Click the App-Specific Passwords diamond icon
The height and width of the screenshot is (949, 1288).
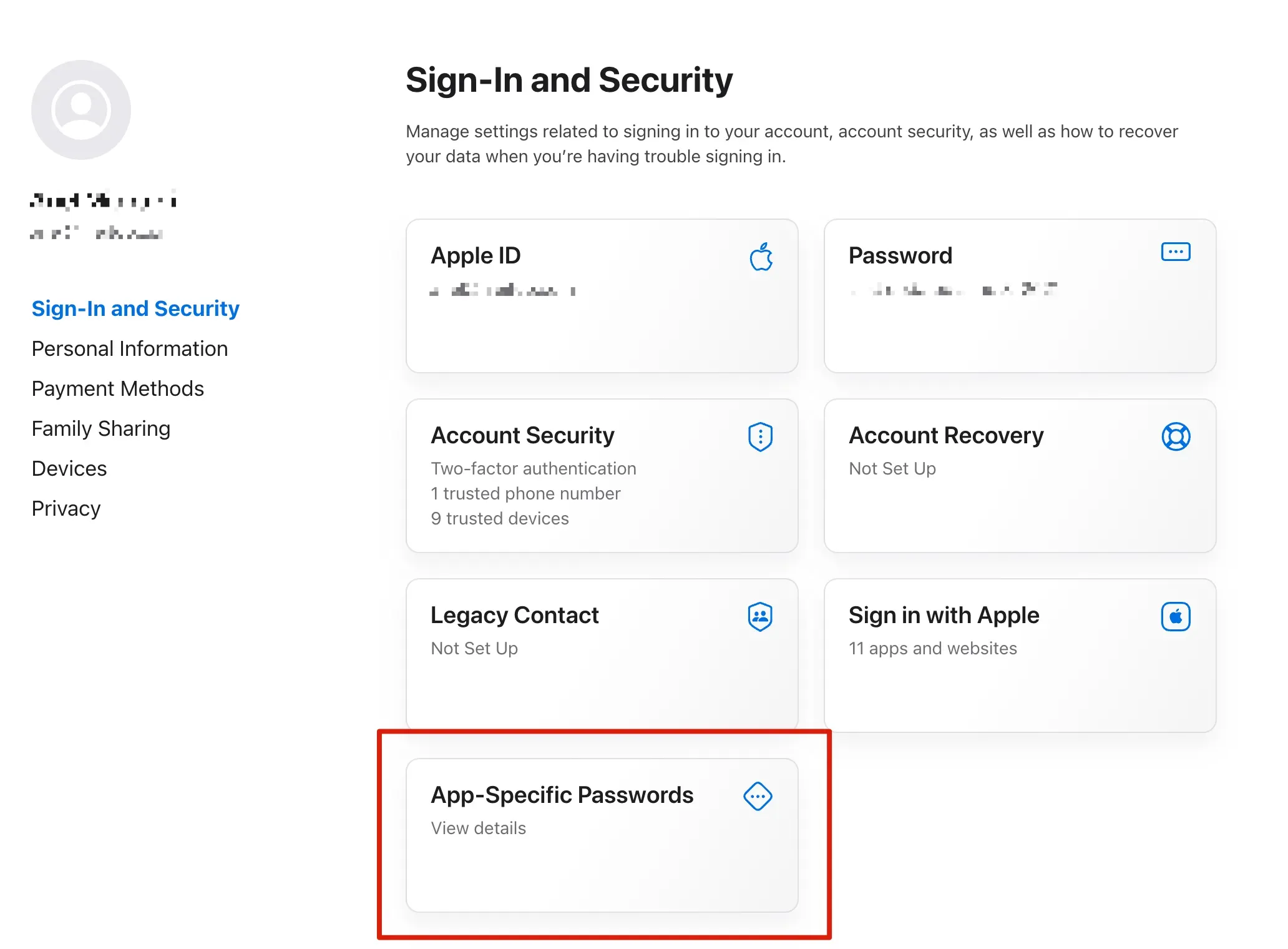(x=758, y=796)
